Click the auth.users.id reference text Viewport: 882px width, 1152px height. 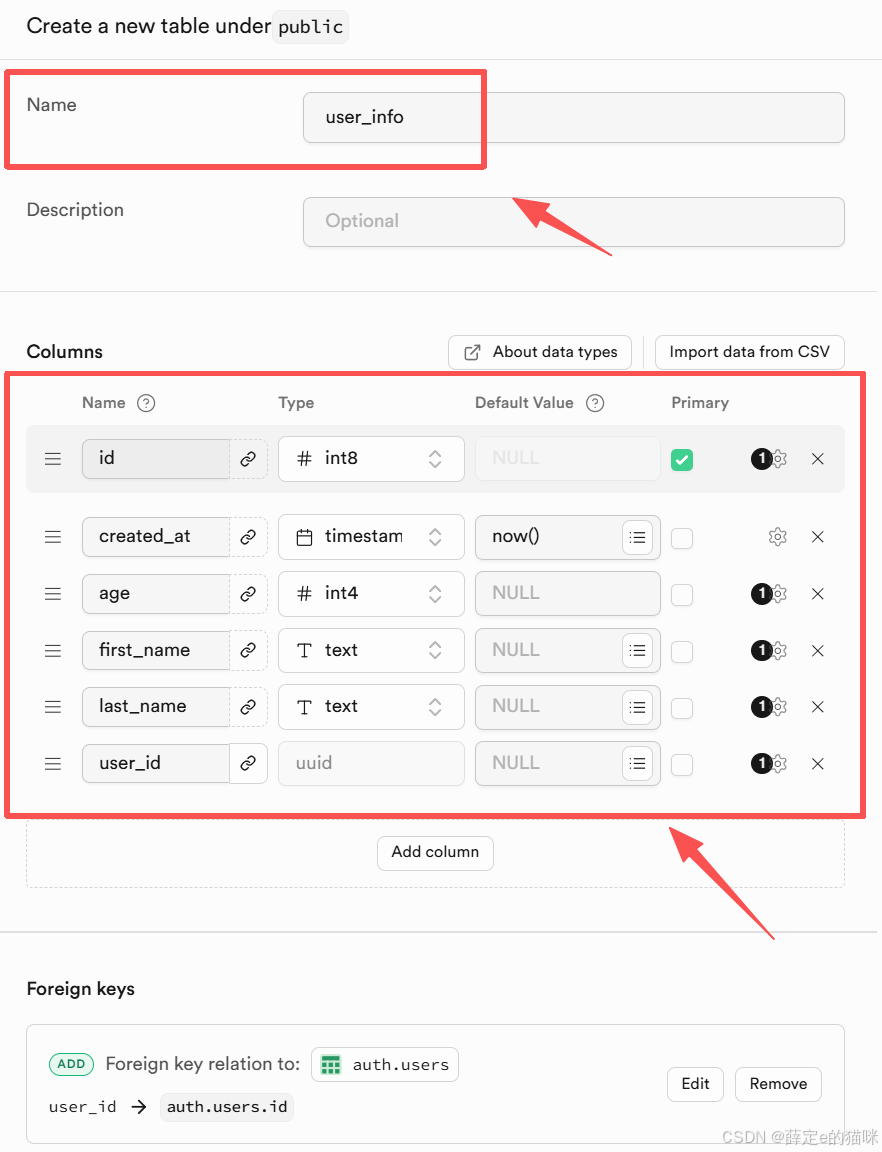tap(227, 1107)
